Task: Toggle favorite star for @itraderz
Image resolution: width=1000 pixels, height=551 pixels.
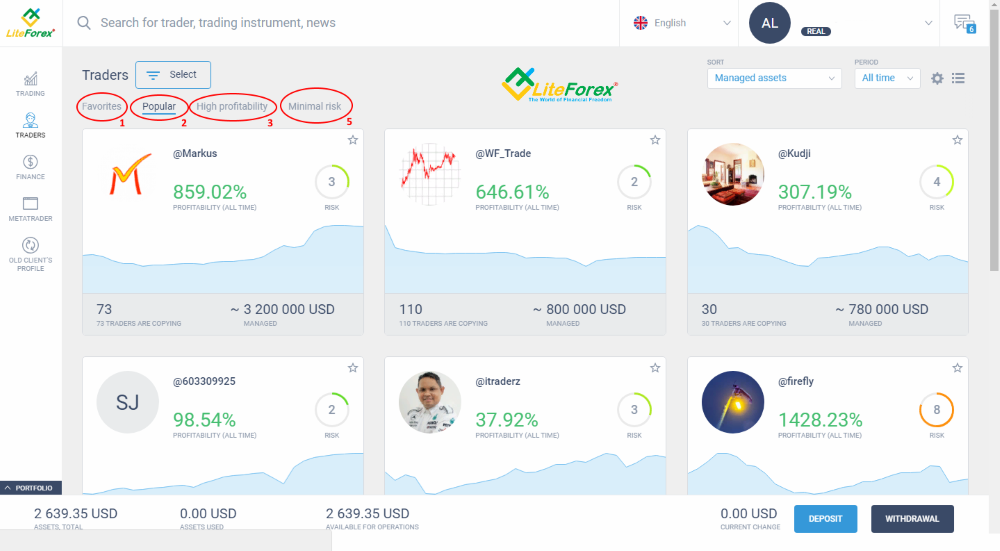Action: [655, 367]
